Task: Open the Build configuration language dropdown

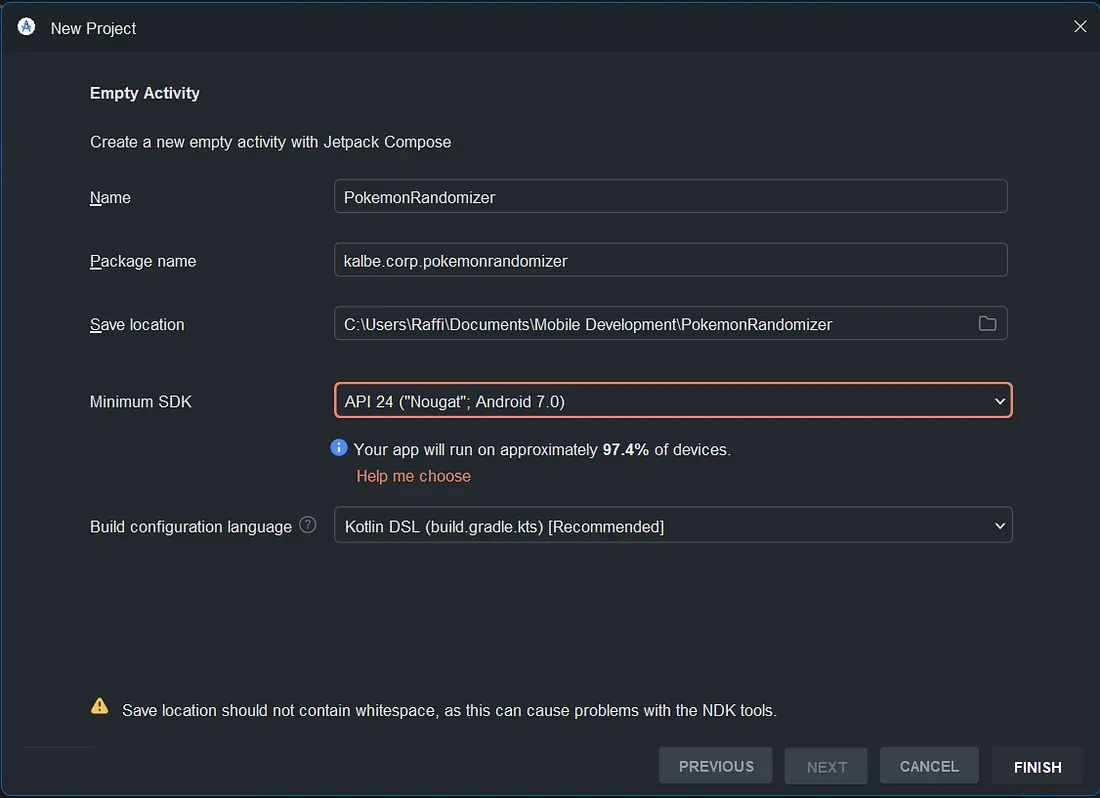Action: pyautogui.click(x=673, y=525)
